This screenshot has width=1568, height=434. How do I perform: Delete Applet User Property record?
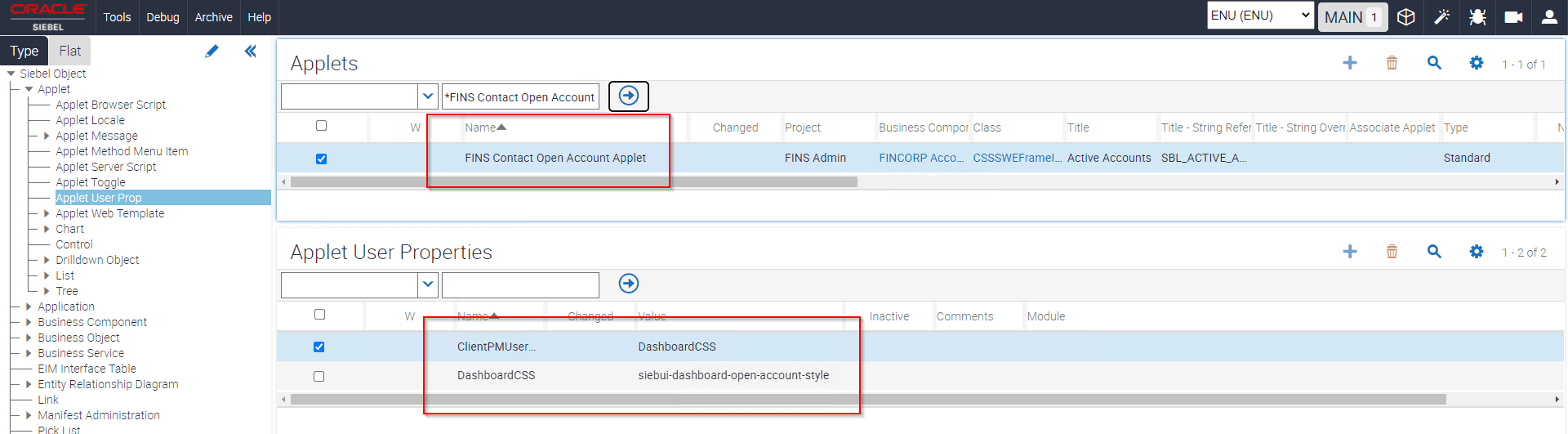click(x=1392, y=252)
